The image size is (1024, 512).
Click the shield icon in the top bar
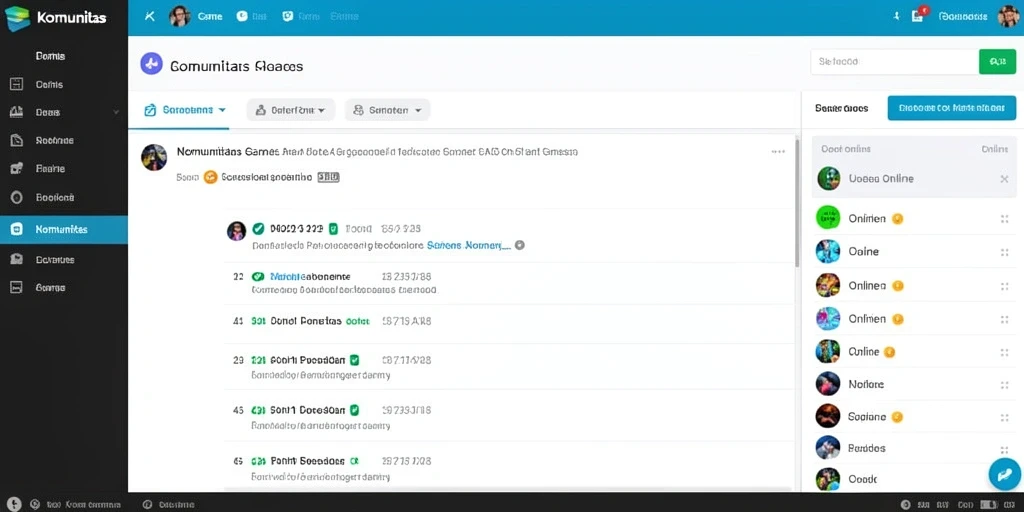(287, 16)
